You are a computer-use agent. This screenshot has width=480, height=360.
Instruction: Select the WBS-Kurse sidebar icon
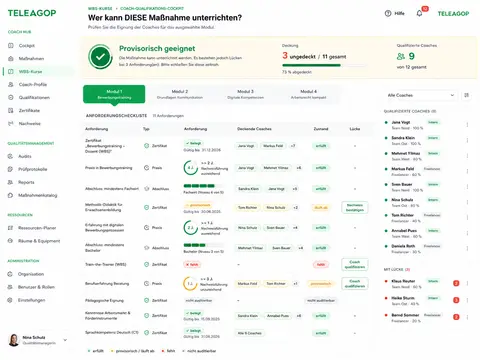click(11, 71)
